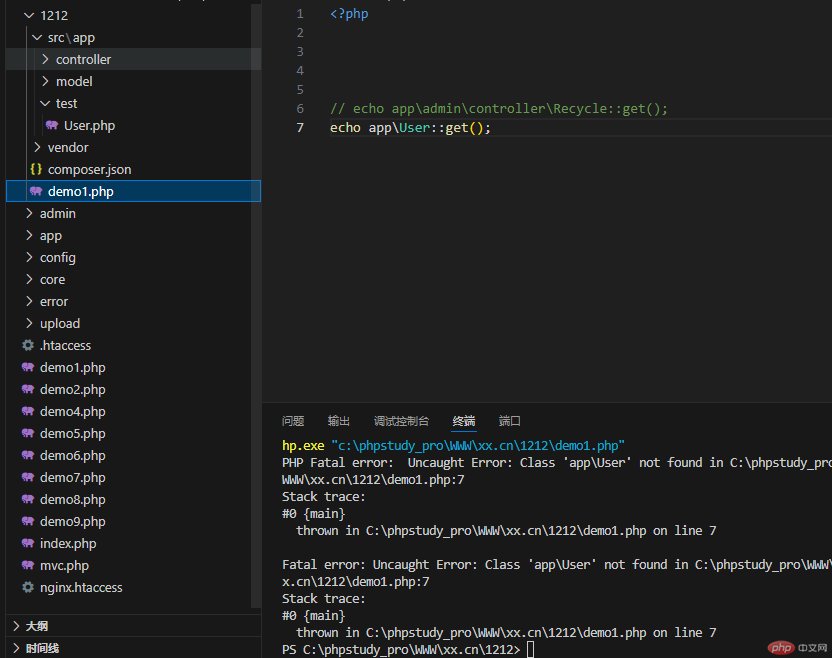The width and height of the screenshot is (832, 658).
Task: Select the controller folder row
Action: click(x=133, y=59)
